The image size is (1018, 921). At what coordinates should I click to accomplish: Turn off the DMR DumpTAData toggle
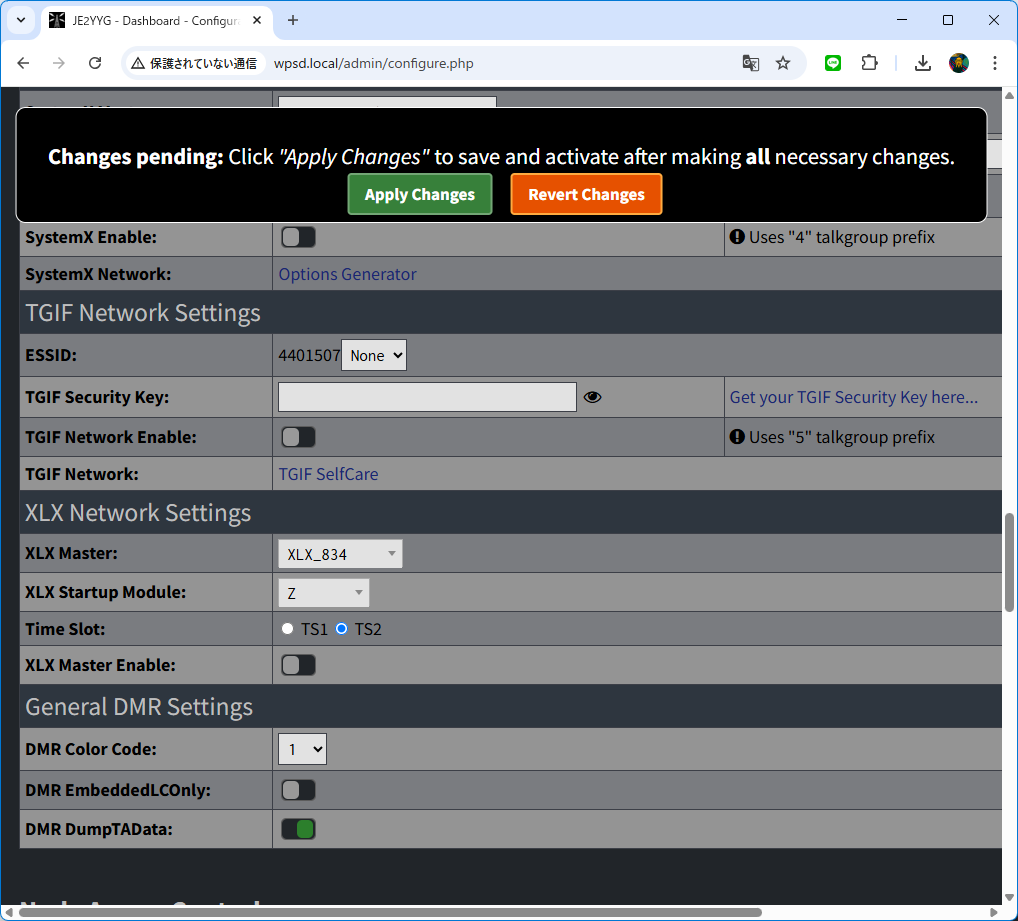[x=298, y=829]
